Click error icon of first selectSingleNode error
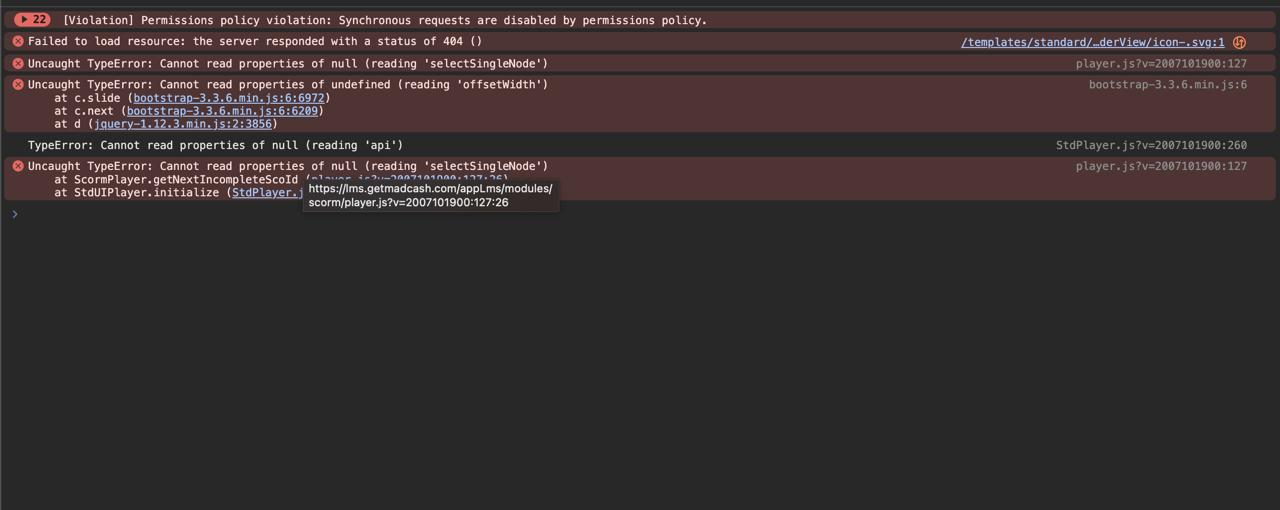 click(x=17, y=64)
